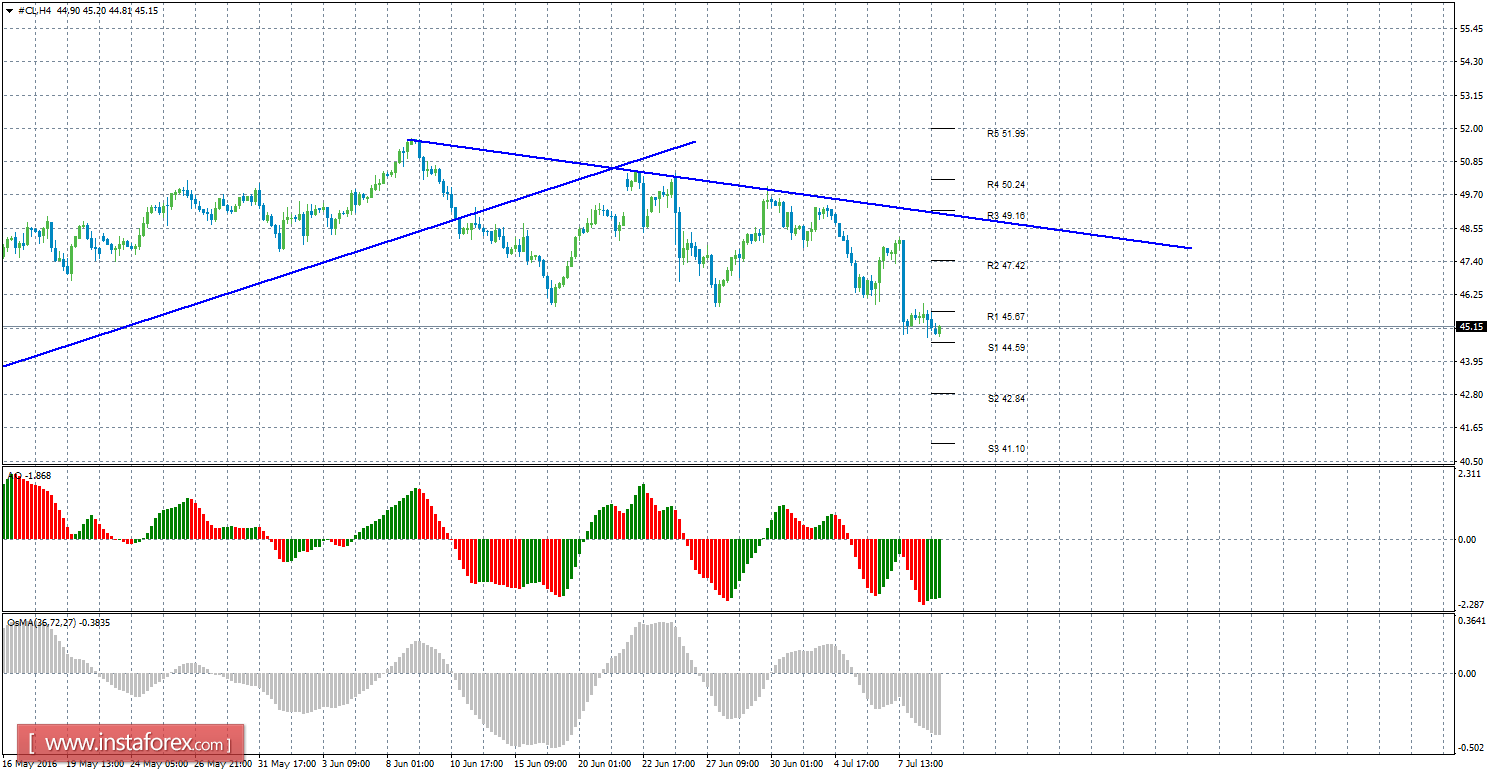
Task: Click the 30 Jun 01:00 time label
Action: [797, 764]
